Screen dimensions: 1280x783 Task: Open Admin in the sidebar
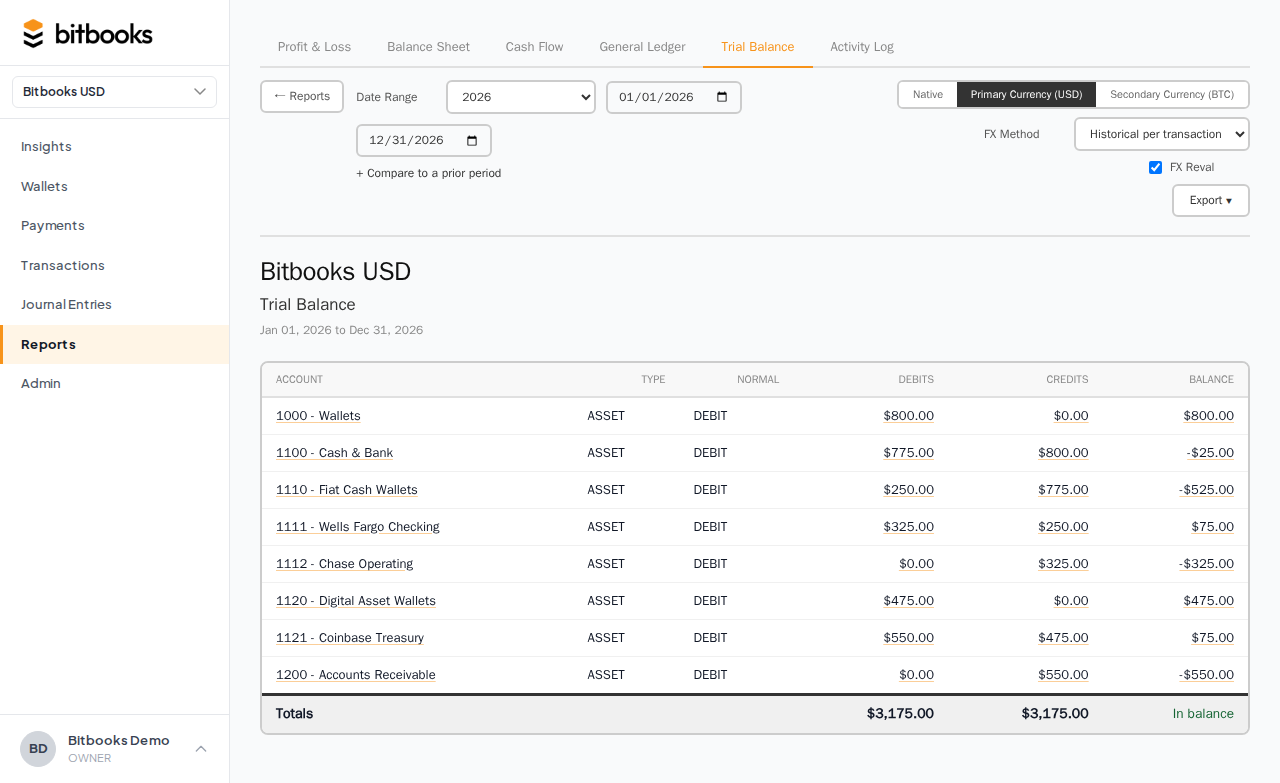click(x=115, y=384)
